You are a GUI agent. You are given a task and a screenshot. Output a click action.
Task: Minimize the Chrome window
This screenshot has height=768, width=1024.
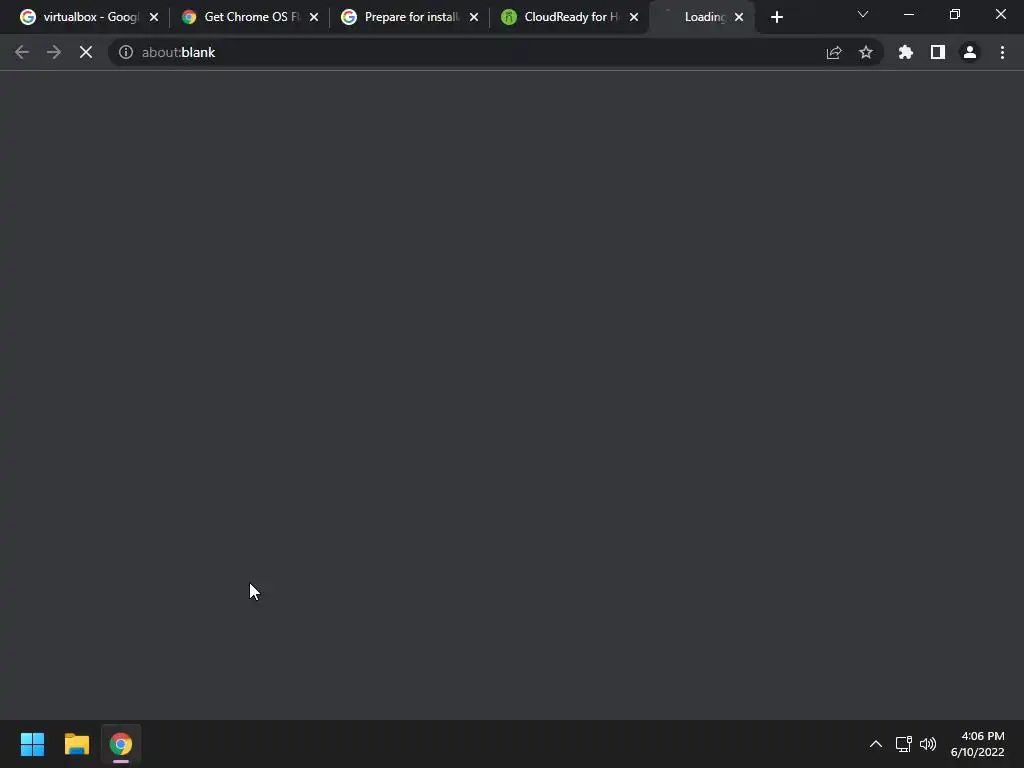908,14
